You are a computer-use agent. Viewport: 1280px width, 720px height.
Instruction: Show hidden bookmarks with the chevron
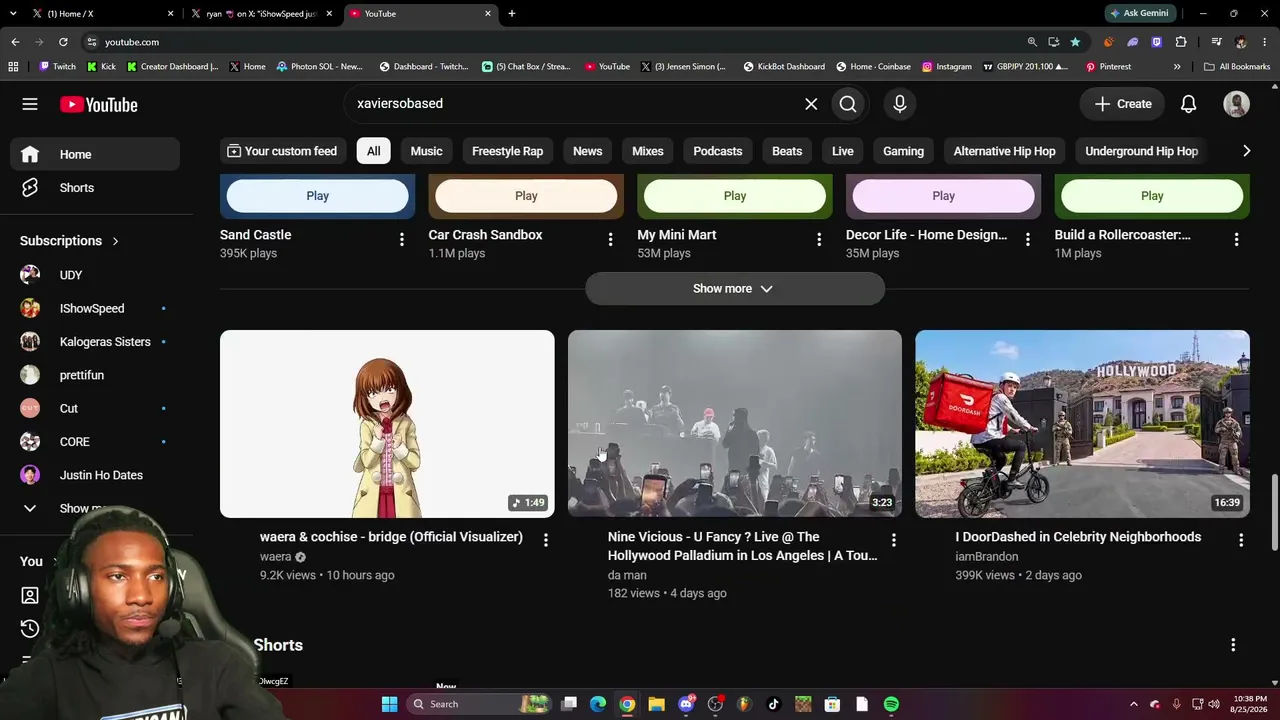pyautogui.click(x=1177, y=67)
